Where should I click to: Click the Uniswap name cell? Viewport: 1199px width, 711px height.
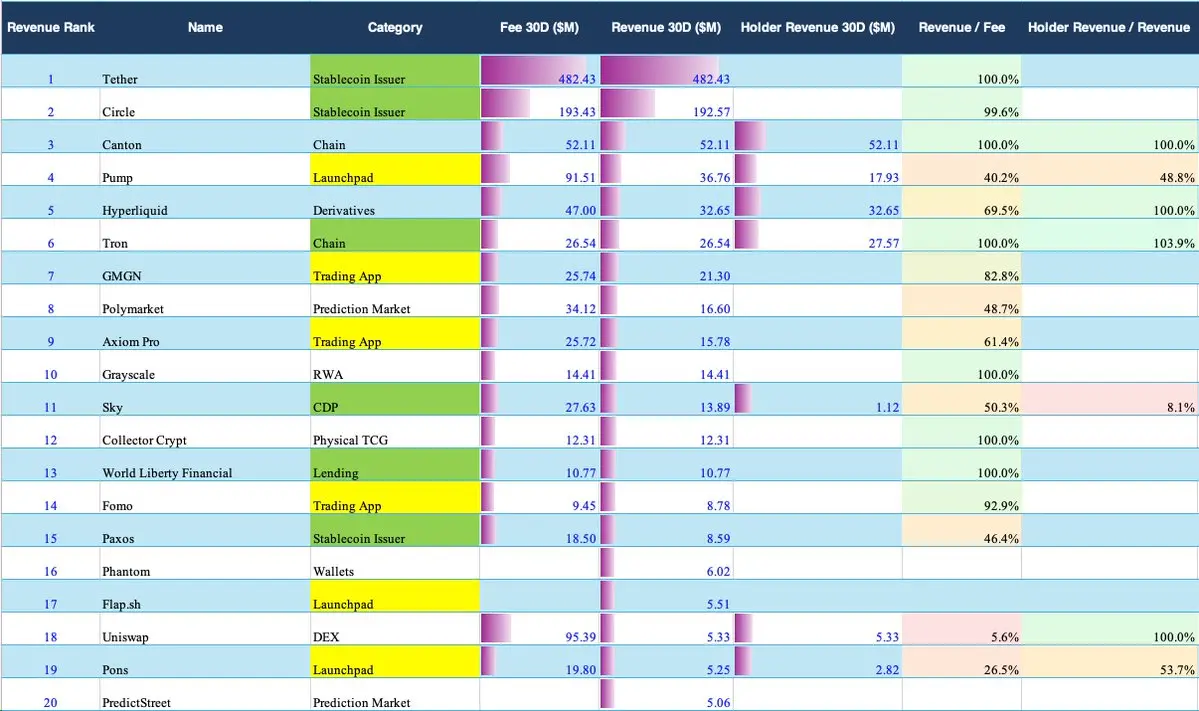pyautogui.click(x=205, y=630)
